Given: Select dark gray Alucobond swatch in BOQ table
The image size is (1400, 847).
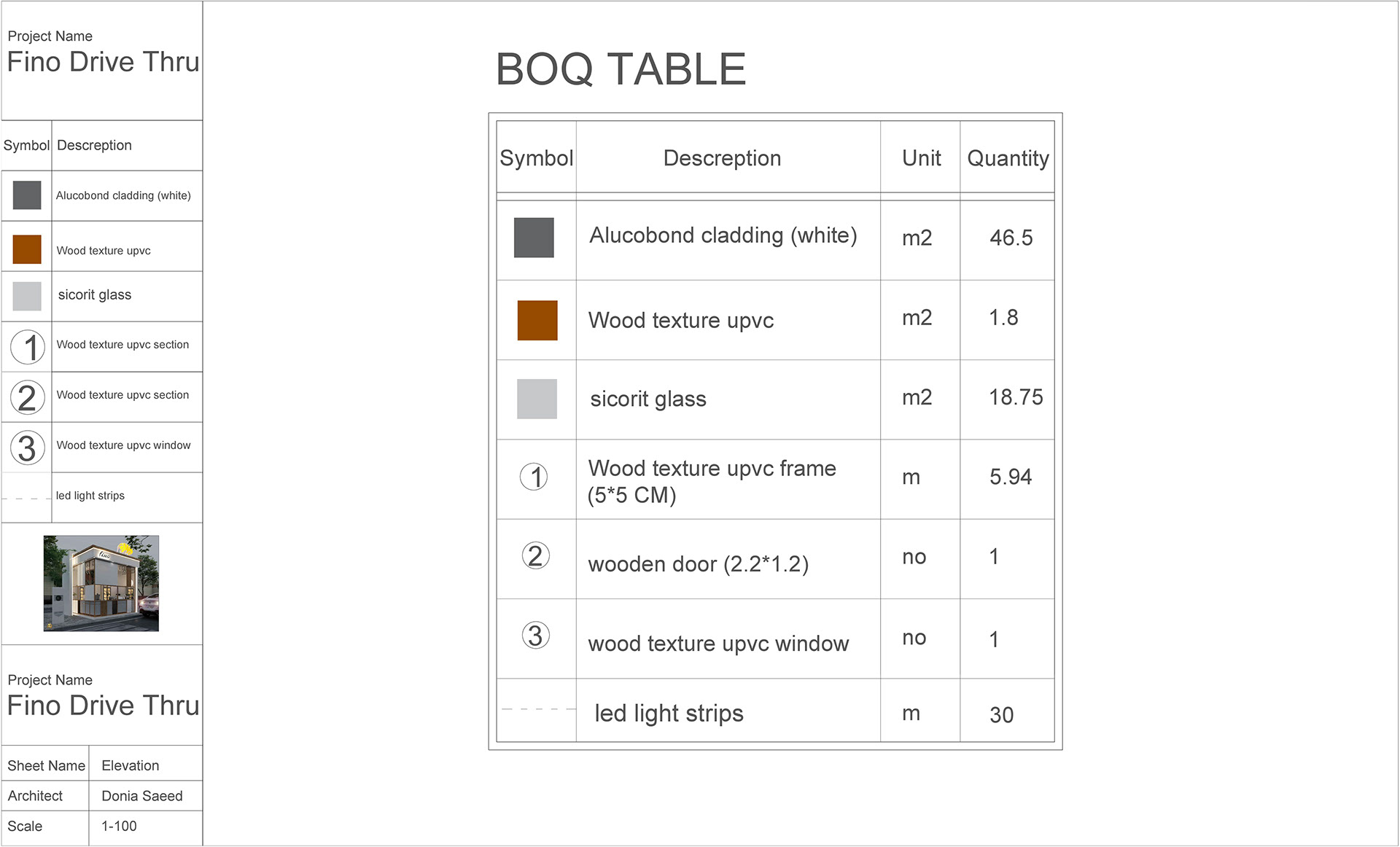Looking at the screenshot, I should coord(534,238).
